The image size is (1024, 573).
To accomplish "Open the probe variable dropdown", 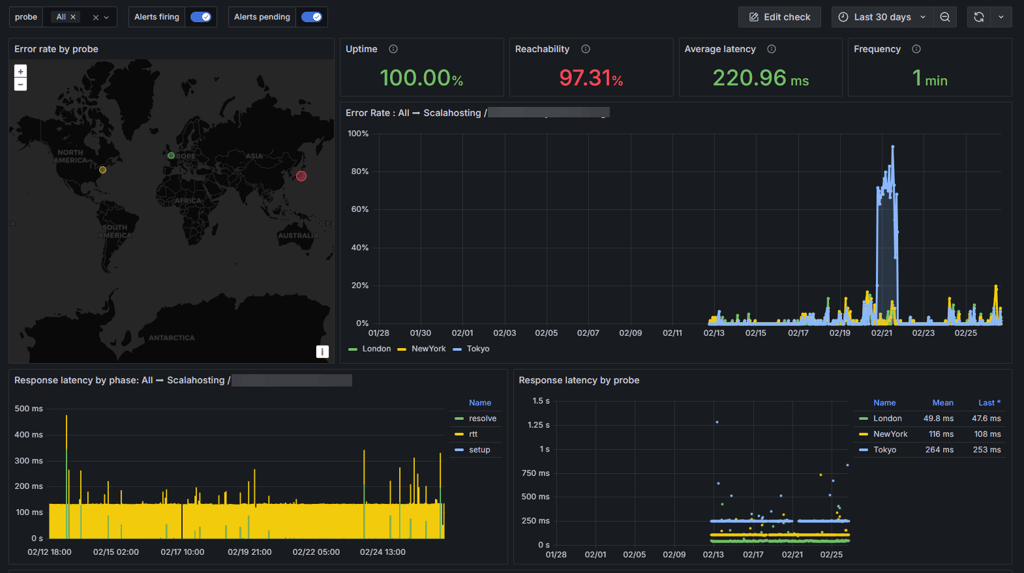I will tap(106, 18).
